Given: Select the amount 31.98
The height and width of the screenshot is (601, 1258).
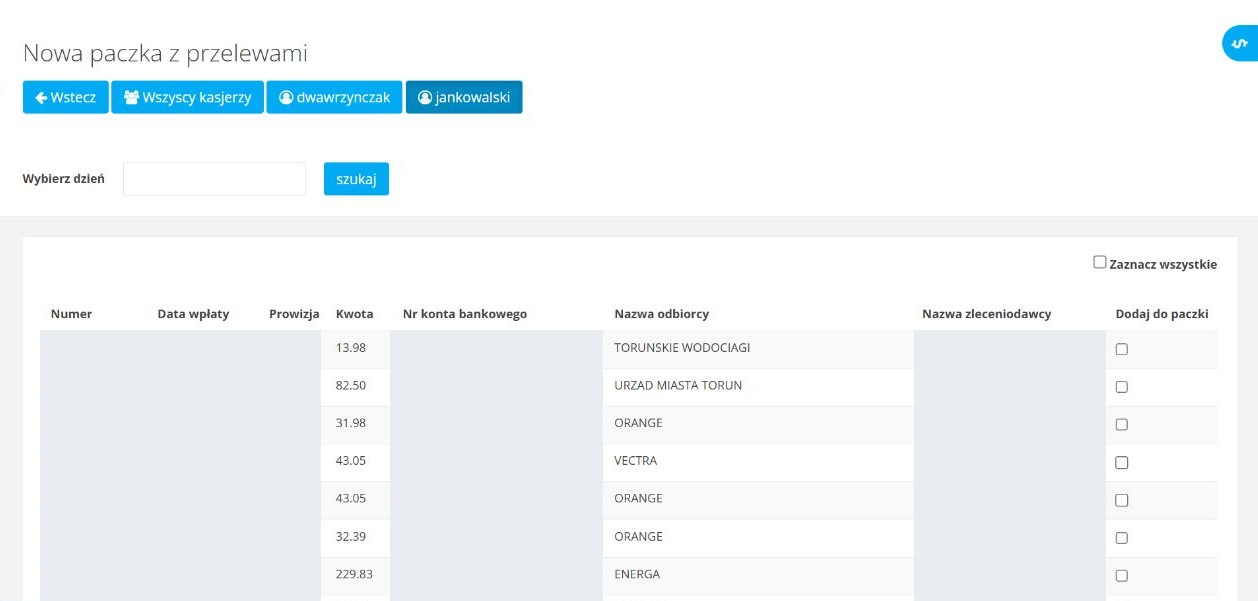Looking at the screenshot, I should point(351,423).
